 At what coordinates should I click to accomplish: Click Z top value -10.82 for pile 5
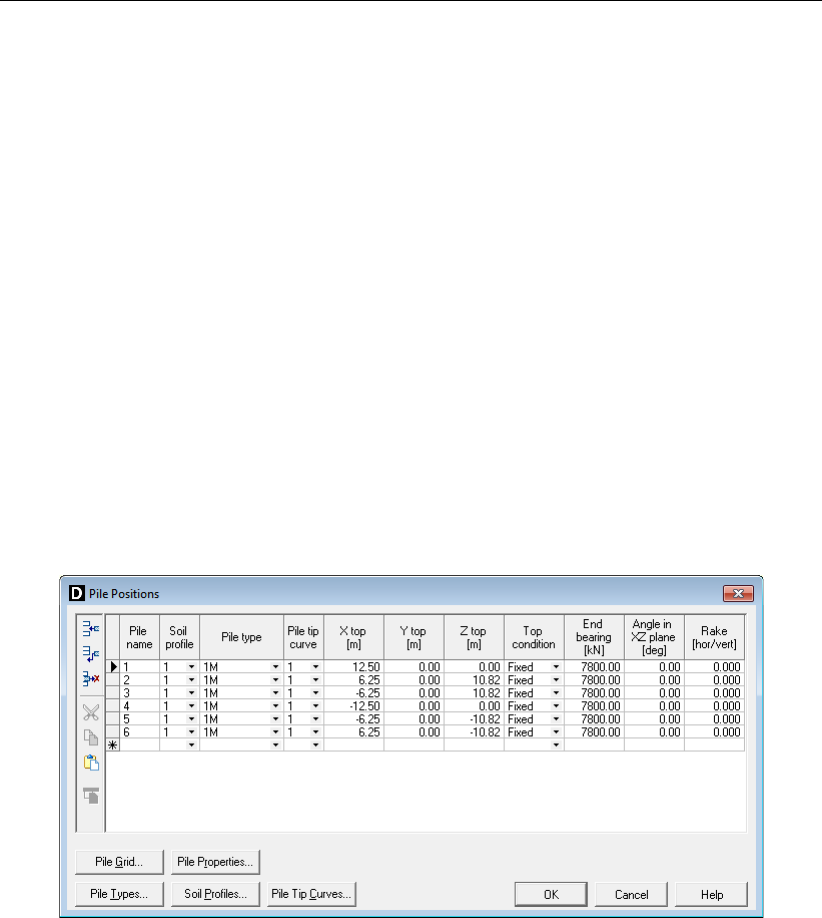tap(474, 719)
